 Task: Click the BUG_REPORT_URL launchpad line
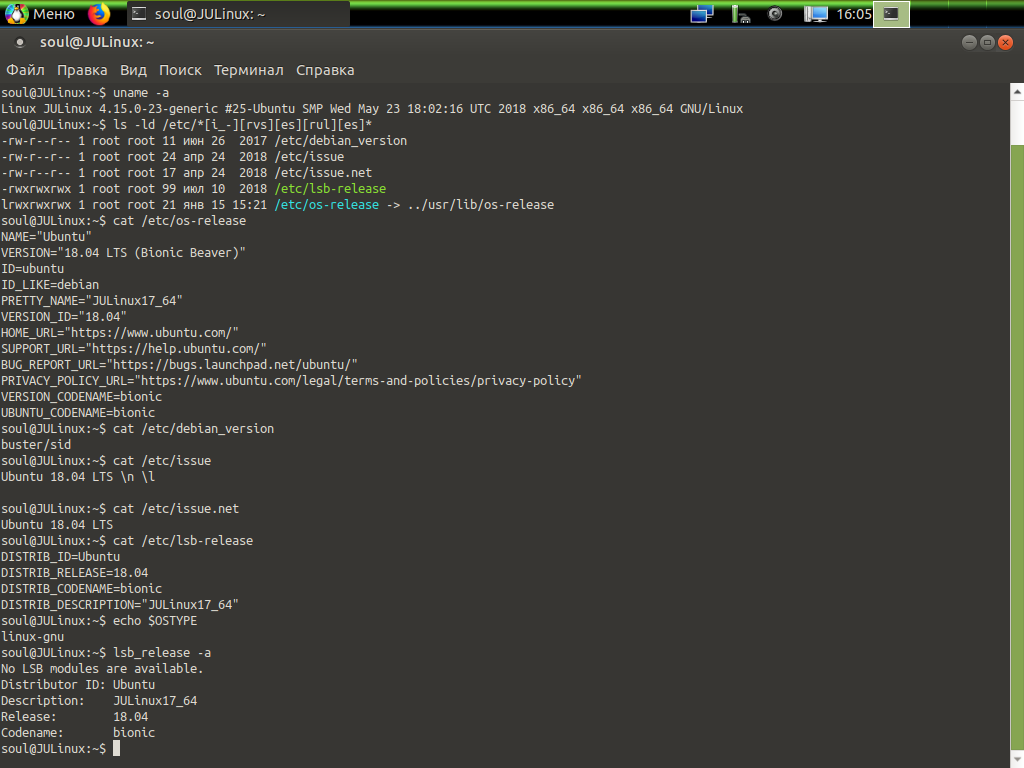(x=180, y=365)
